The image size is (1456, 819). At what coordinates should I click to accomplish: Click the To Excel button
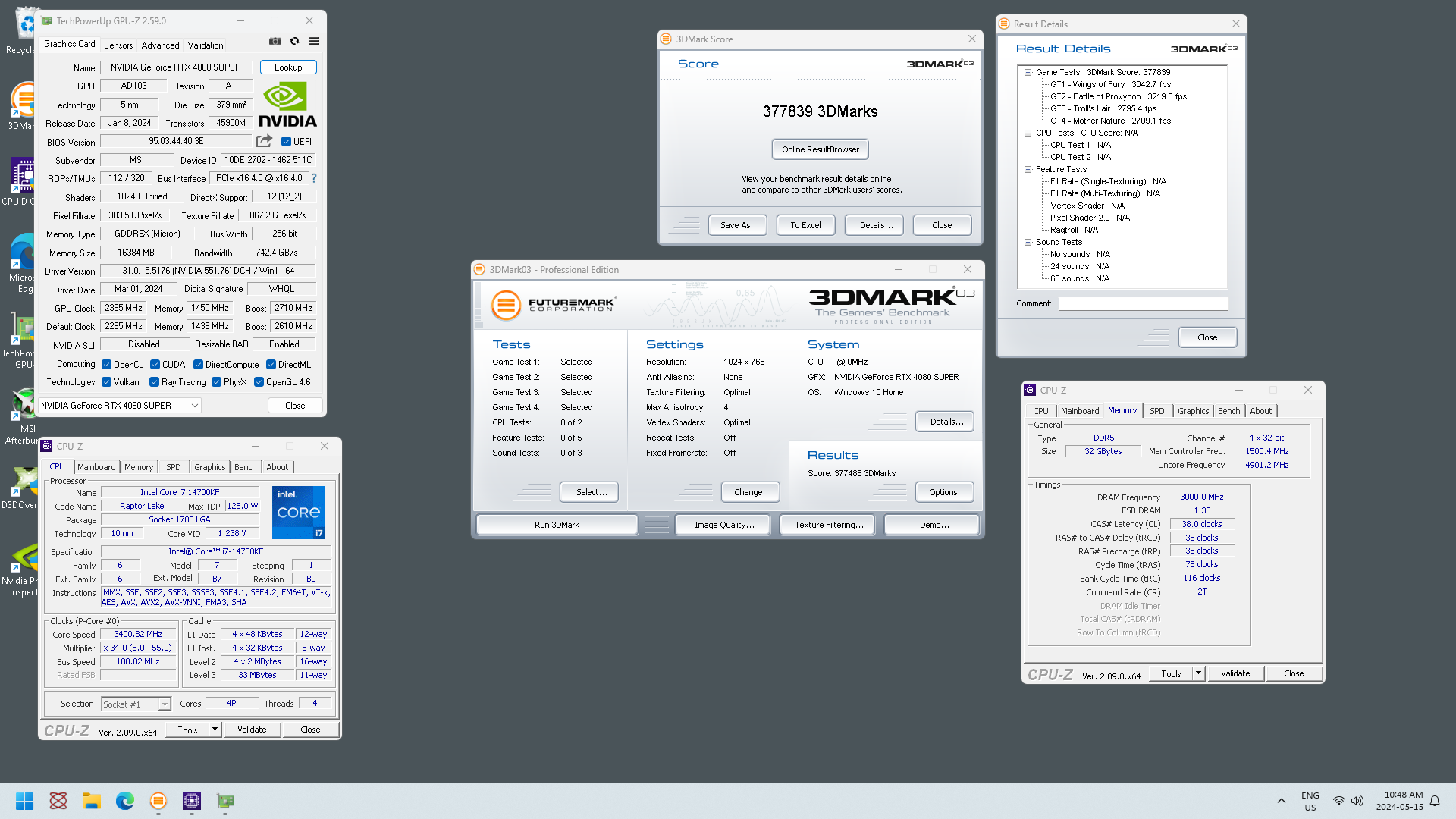coord(805,225)
